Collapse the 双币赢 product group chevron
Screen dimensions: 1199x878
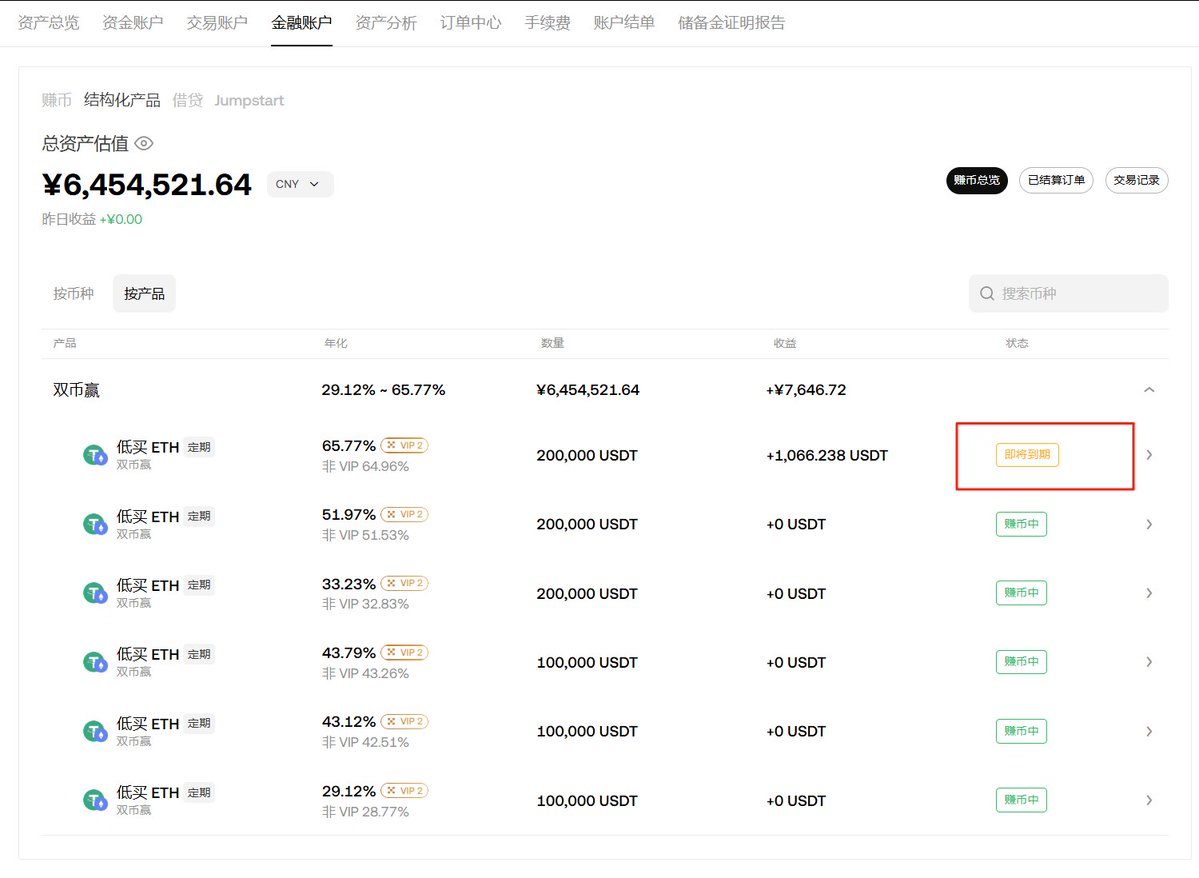pos(1149,390)
